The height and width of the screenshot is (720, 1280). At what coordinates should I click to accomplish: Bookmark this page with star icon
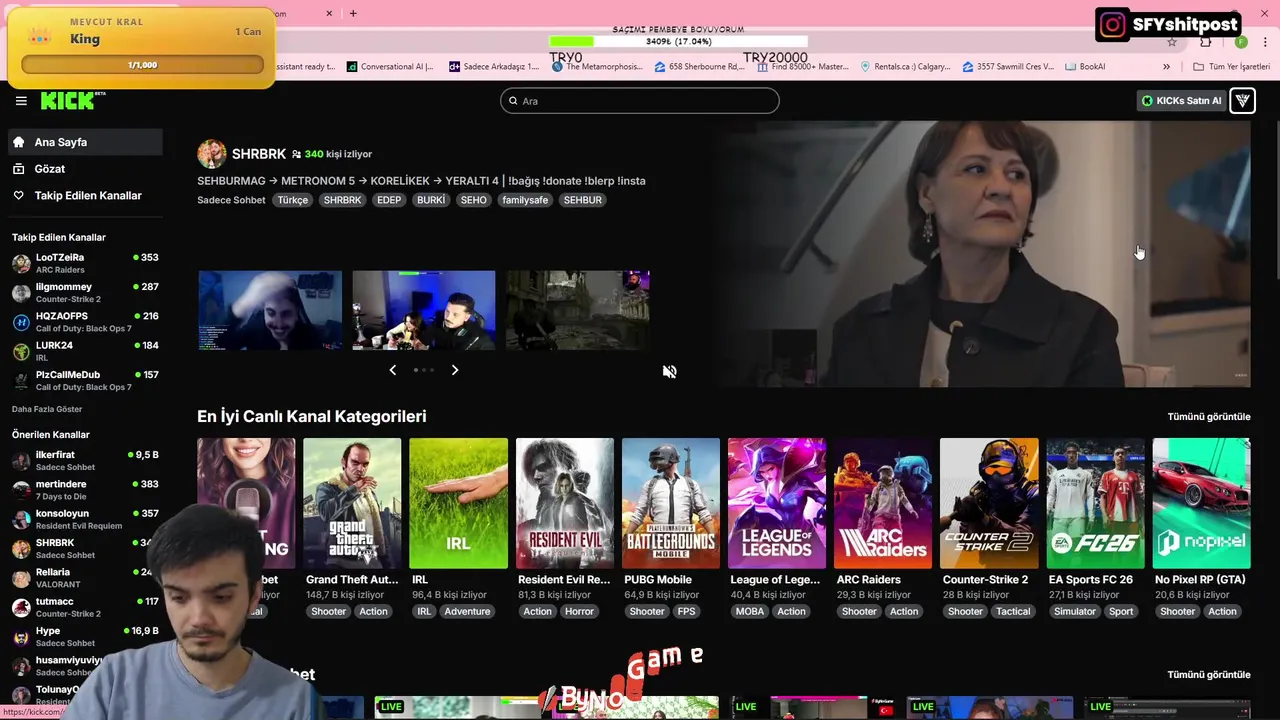[x=1172, y=42]
